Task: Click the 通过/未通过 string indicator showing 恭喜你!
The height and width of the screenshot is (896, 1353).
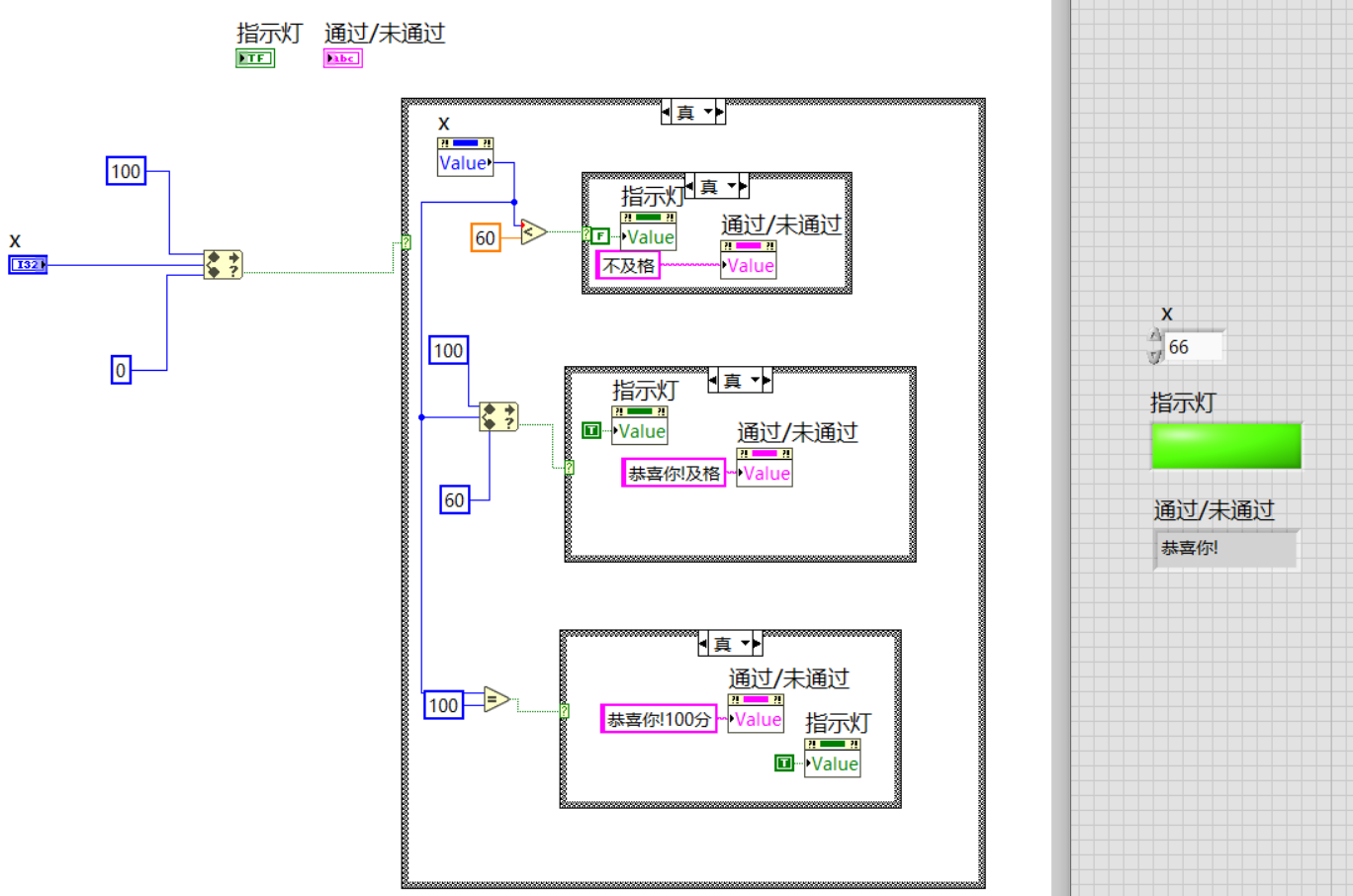Action: point(1225,549)
